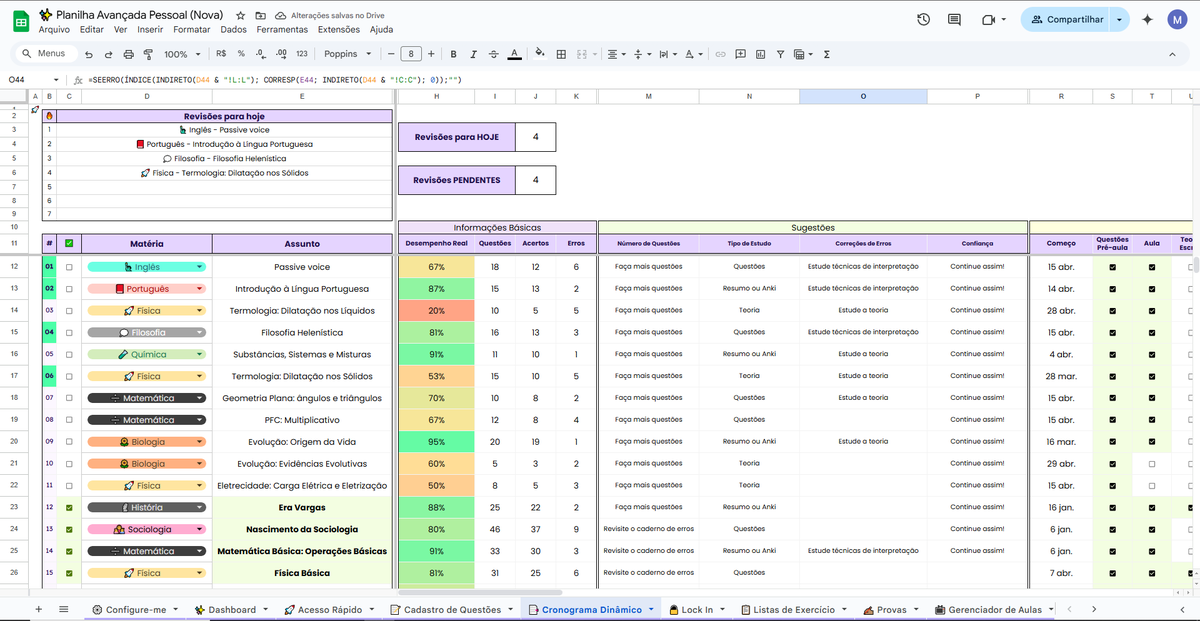Uncheck the completed box for Era Vargas
The image size is (1200, 621).
(x=69, y=507)
